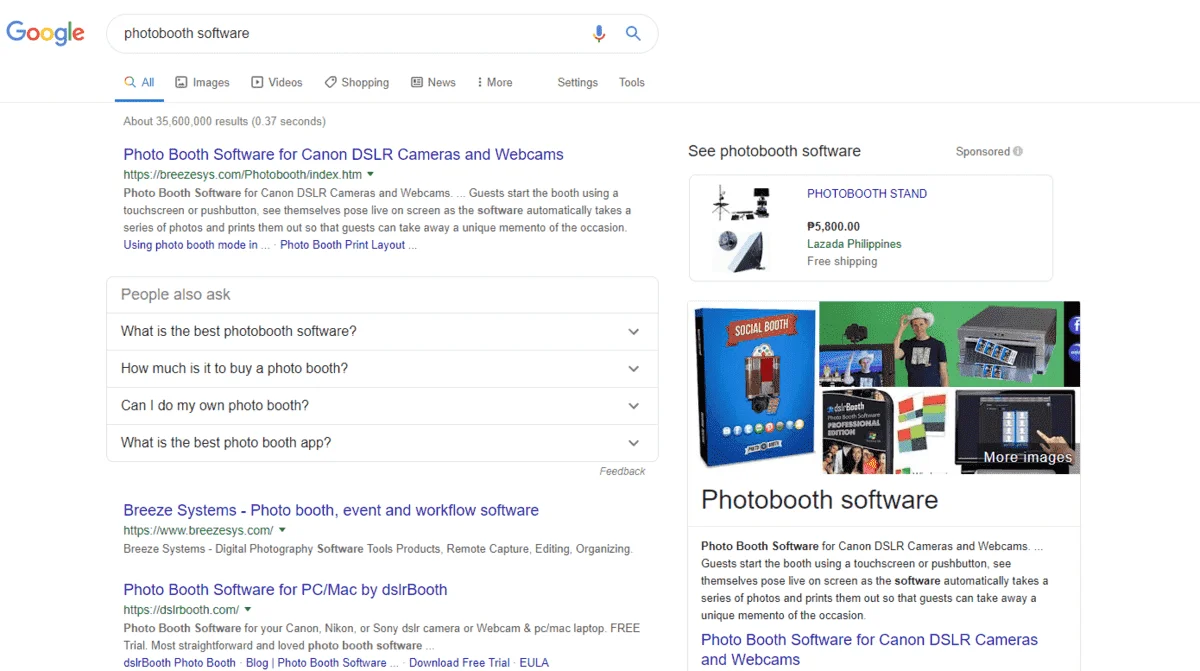Viewport: 1200px width, 671px height.
Task: Open 'Photo Booth Print Layout ...' sitelink
Action: coord(348,245)
